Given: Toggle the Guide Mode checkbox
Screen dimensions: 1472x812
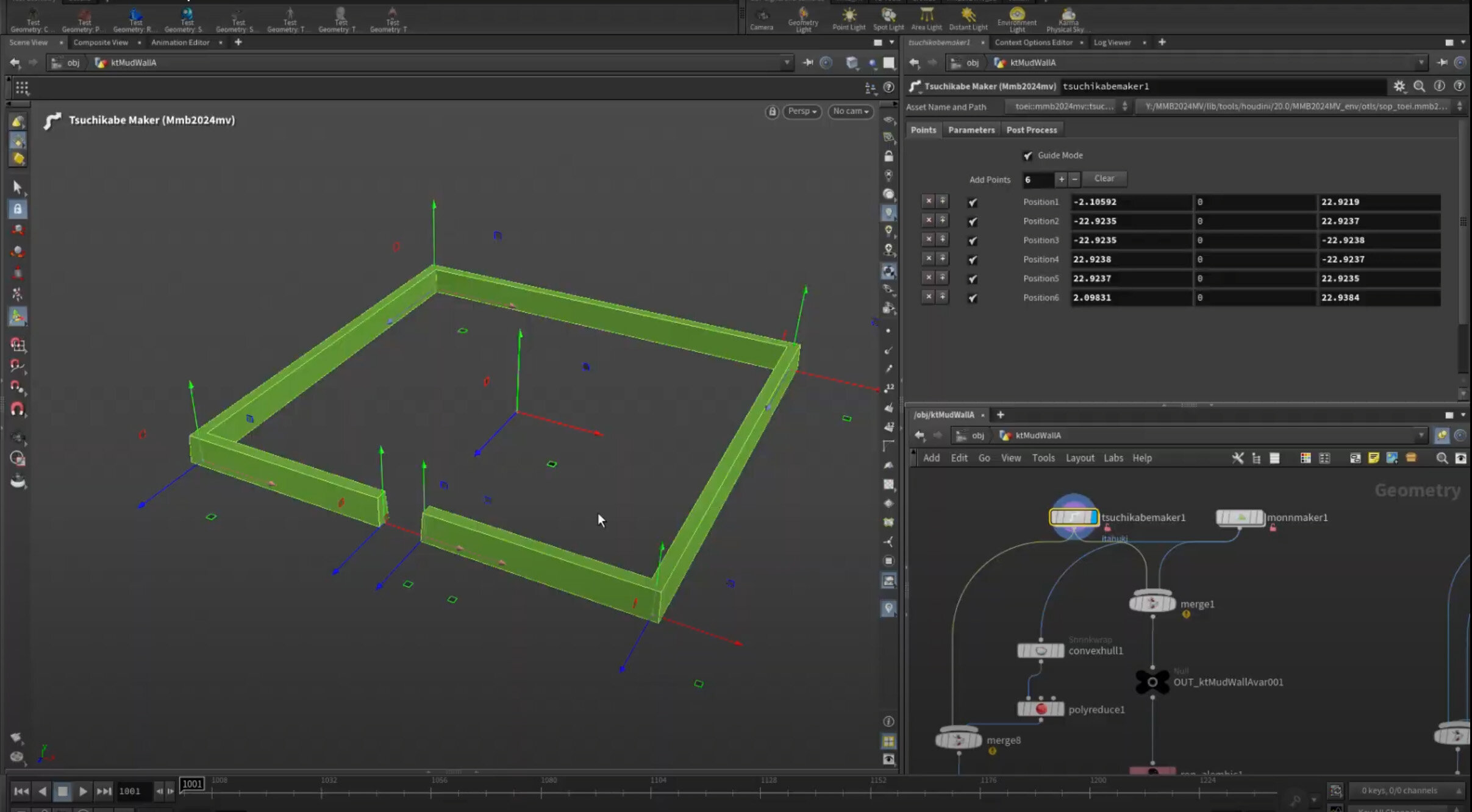Looking at the screenshot, I should [x=1028, y=155].
